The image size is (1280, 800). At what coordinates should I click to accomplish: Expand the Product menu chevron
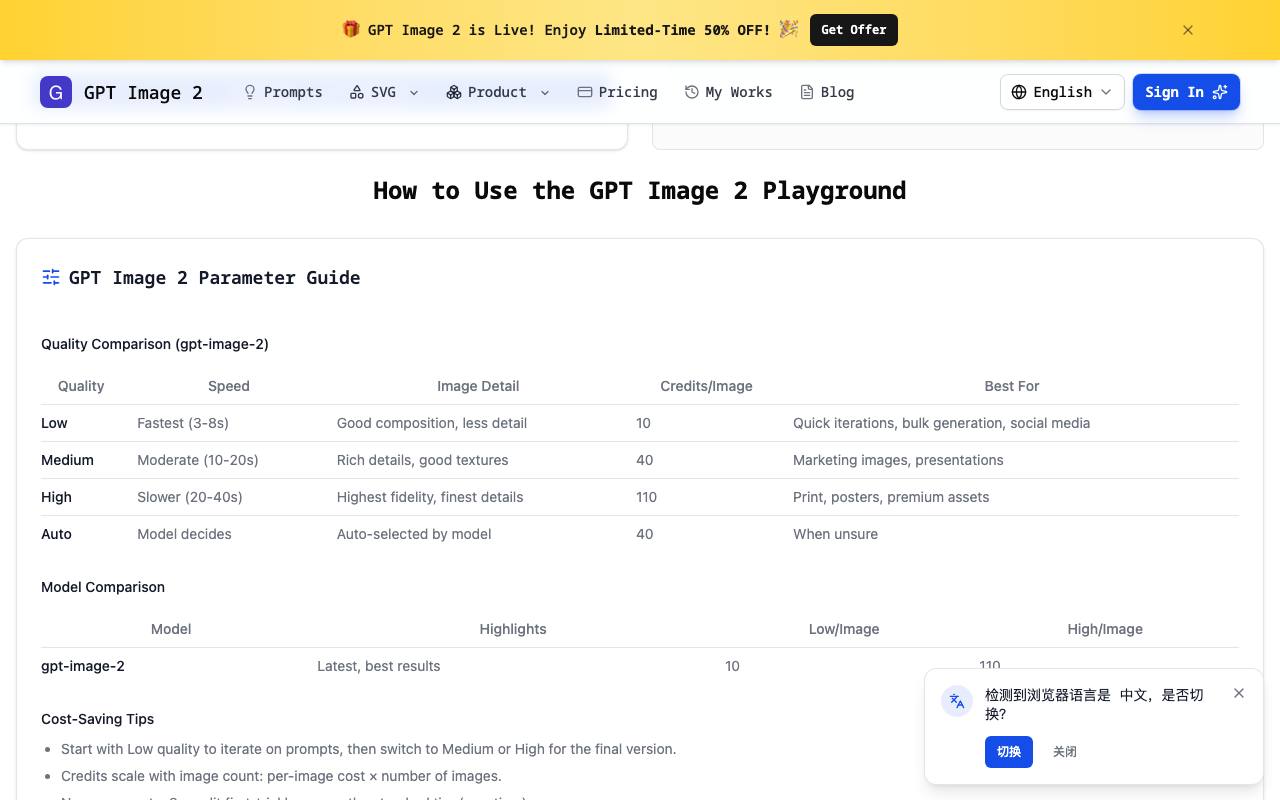pos(545,92)
